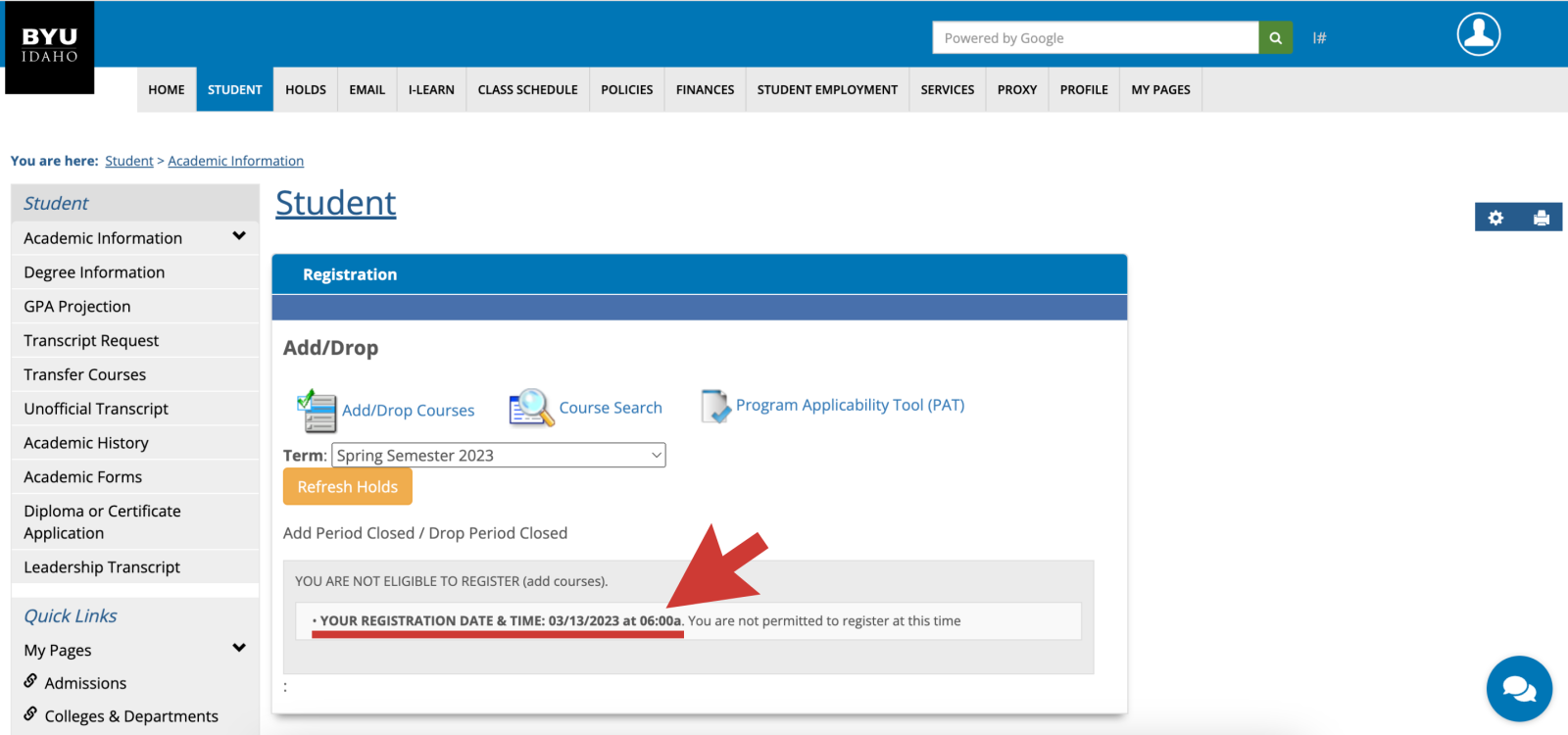Image resolution: width=1568 pixels, height=735 pixels.
Task: Click the I# icon beside search
Action: click(x=1319, y=38)
